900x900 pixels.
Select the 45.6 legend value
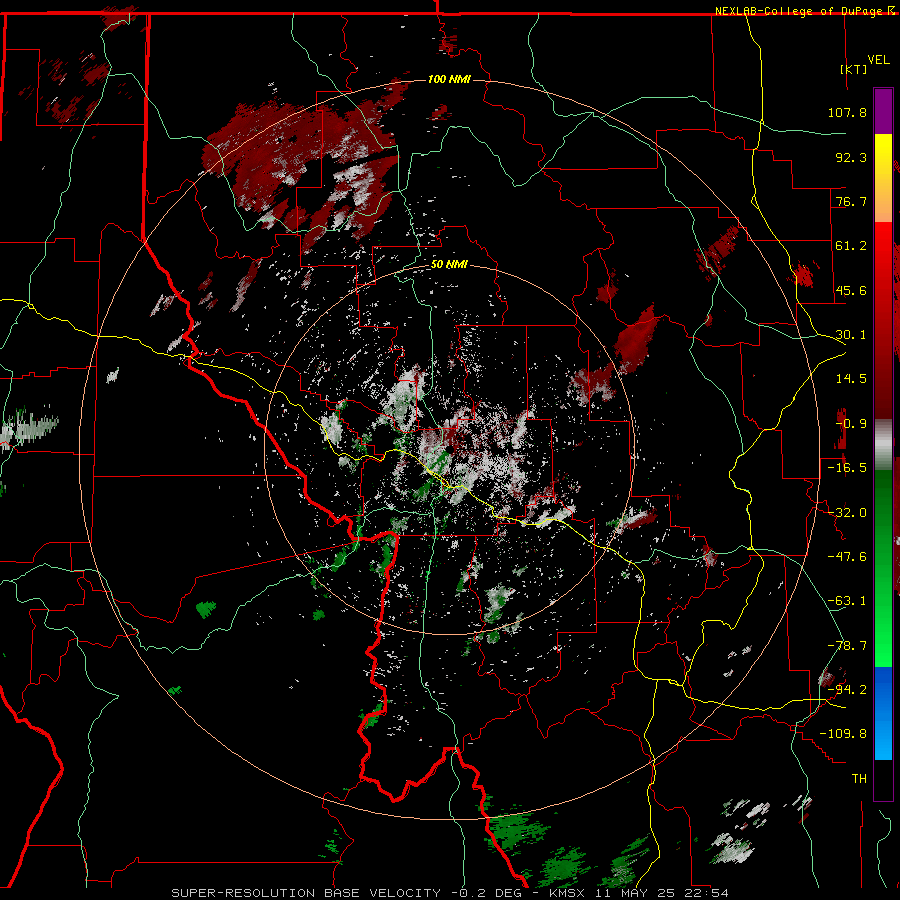(x=851, y=290)
